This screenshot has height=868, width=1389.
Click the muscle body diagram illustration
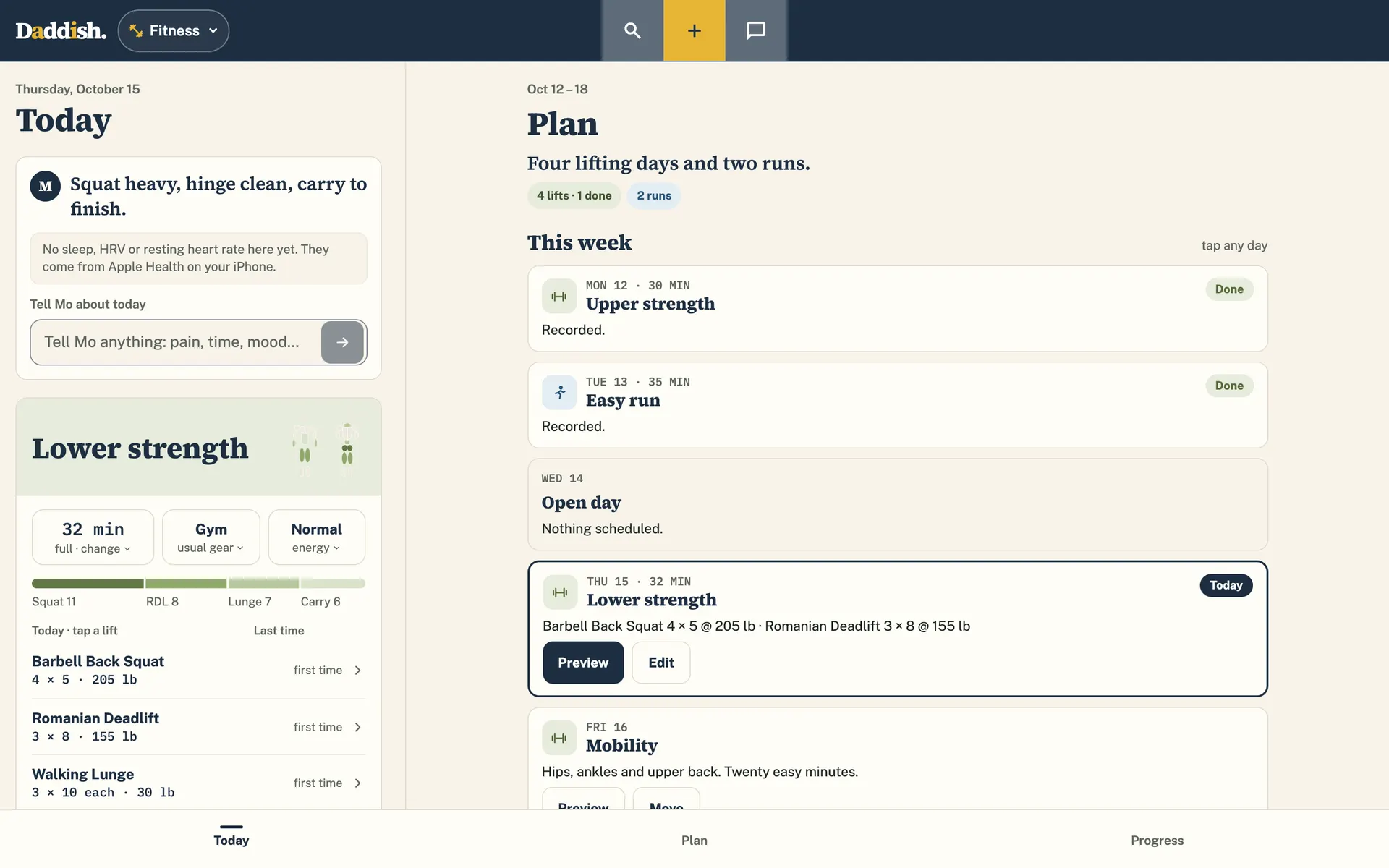pos(326,450)
